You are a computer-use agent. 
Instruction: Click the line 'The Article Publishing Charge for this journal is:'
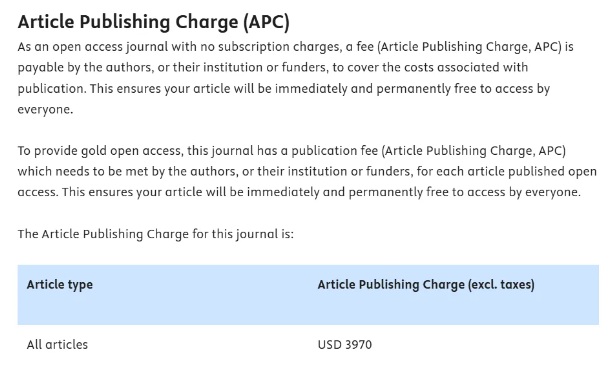(156, 234)
